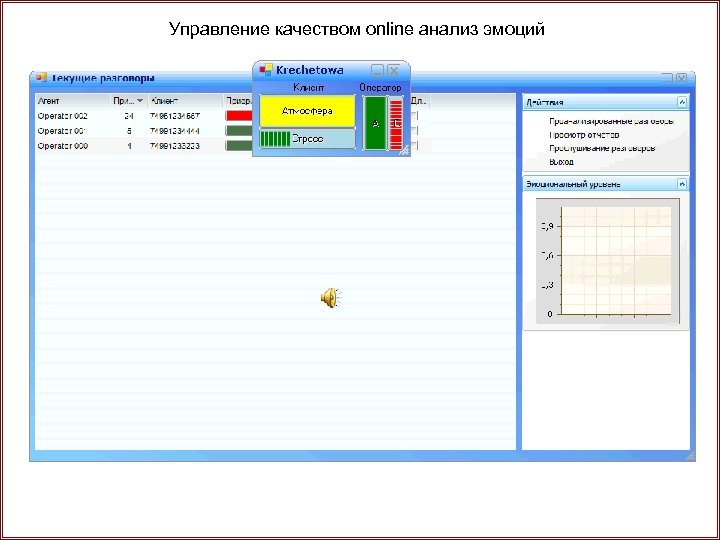Viewport: 720px width, 540px height.
Task: Click the green A operator indicator
Action: point(375,123)
